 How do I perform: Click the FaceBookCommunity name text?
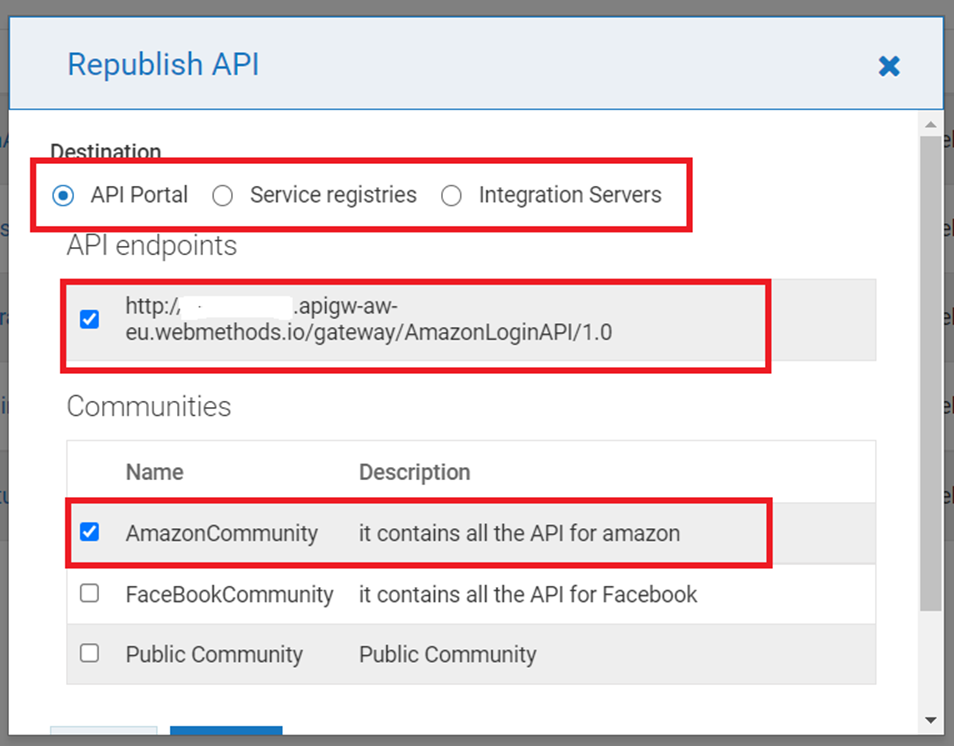(229, 594)
